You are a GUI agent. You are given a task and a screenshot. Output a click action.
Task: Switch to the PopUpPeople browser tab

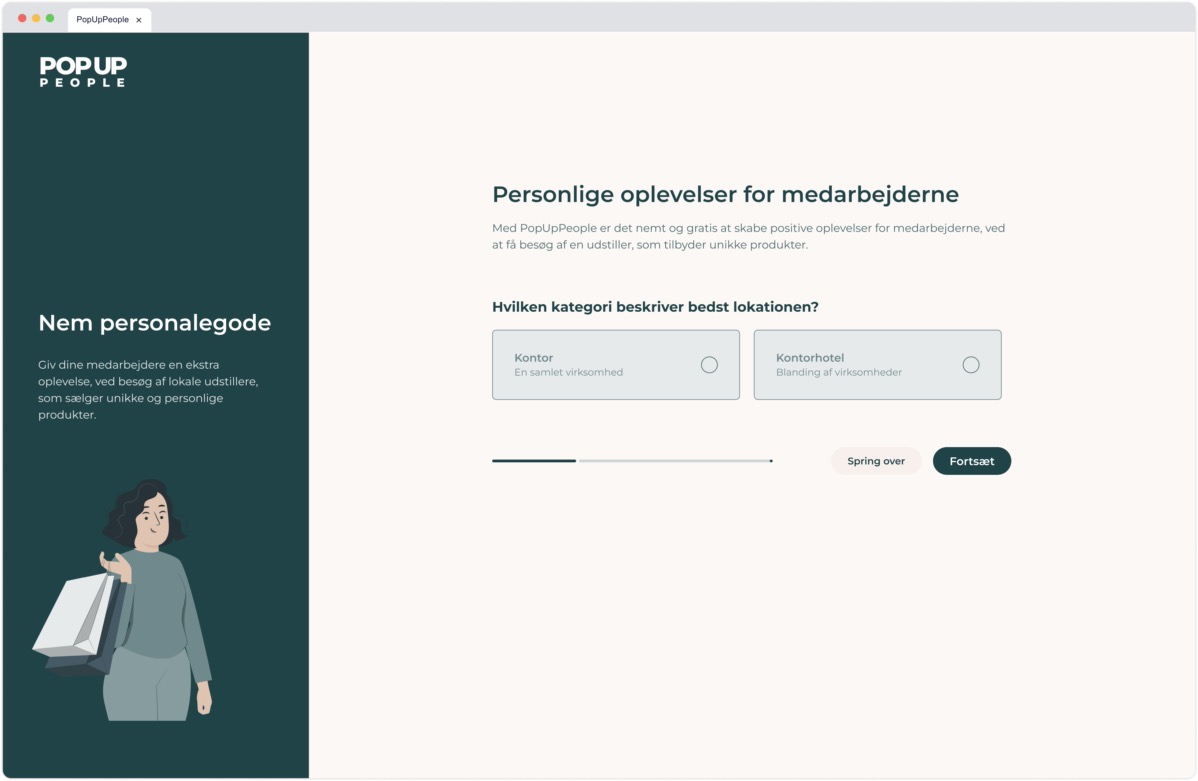[103, 18]
